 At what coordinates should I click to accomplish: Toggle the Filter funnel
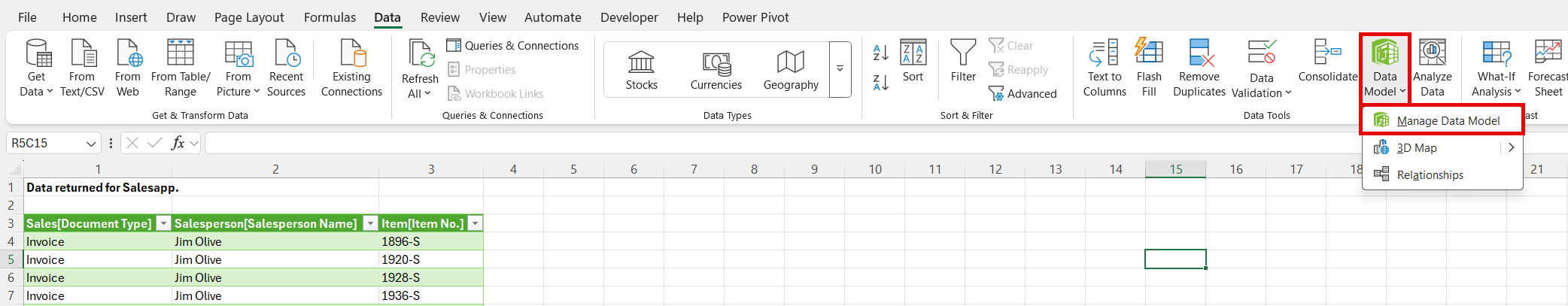tap(963, 60)
